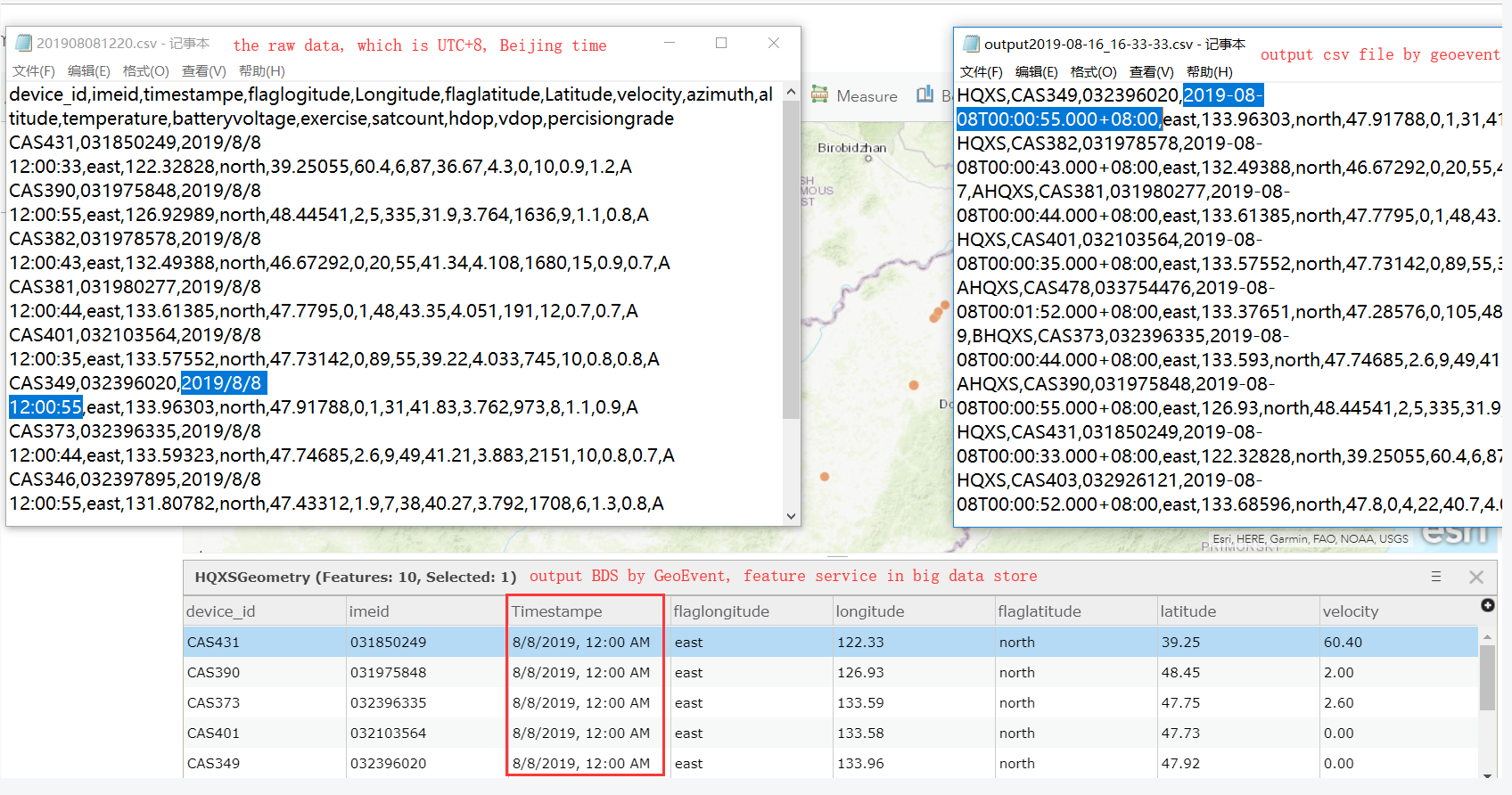Click the velocity column header
1512x795 pixels.
click(x=1399, y=611)
